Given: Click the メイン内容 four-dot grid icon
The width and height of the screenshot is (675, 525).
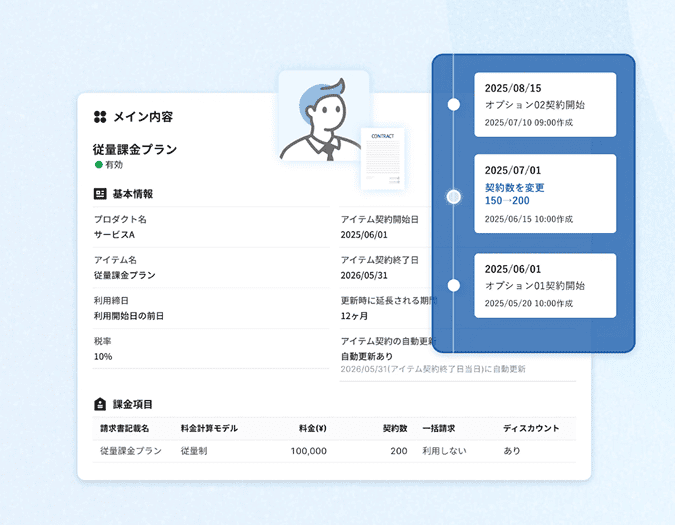Looking at the screenshot, I should point(100,117).
